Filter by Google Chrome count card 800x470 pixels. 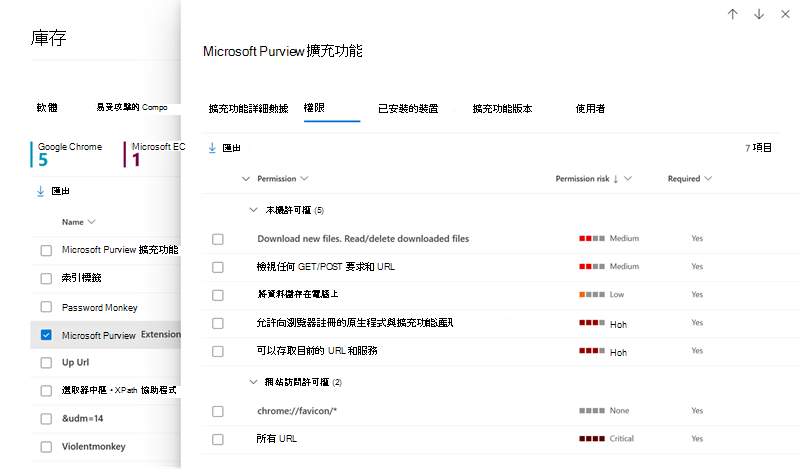click(x=69, y=154)
